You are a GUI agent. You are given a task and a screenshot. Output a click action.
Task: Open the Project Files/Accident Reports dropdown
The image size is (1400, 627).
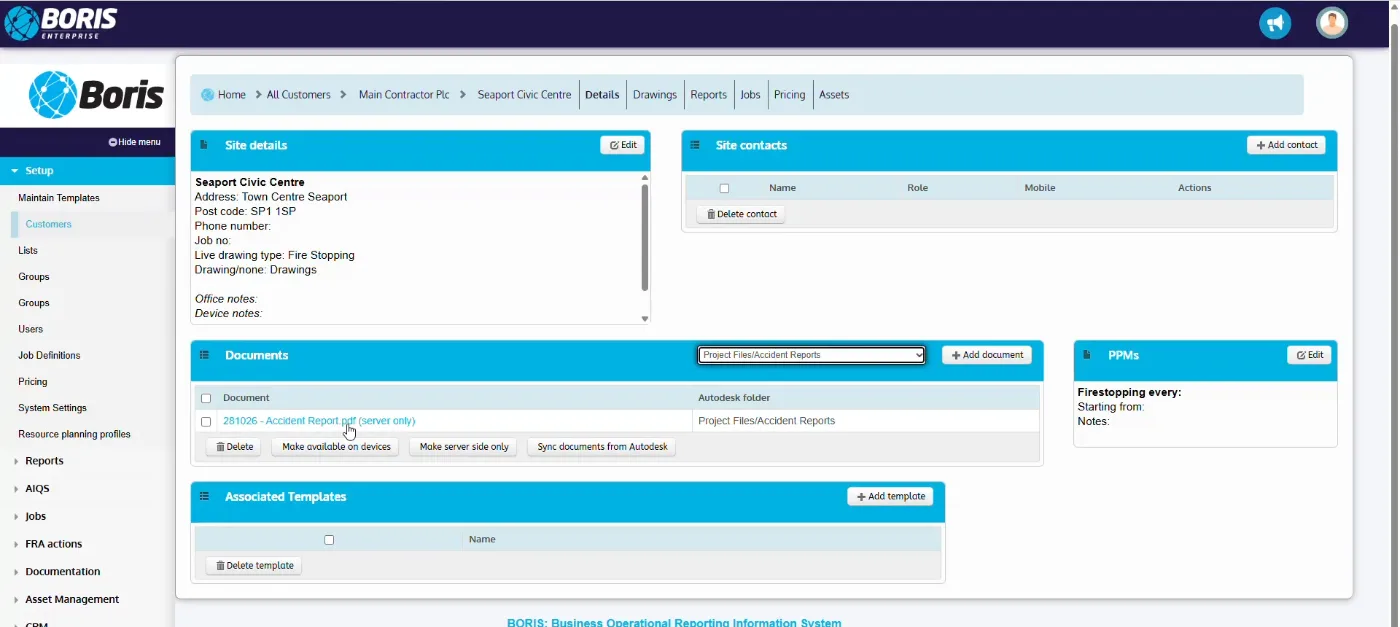[x=811, y=355]
